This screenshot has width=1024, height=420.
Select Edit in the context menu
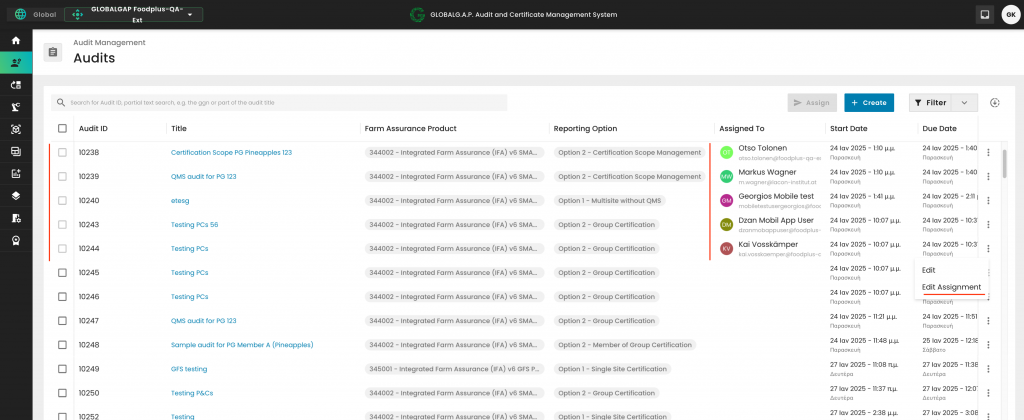coord(929,270)
